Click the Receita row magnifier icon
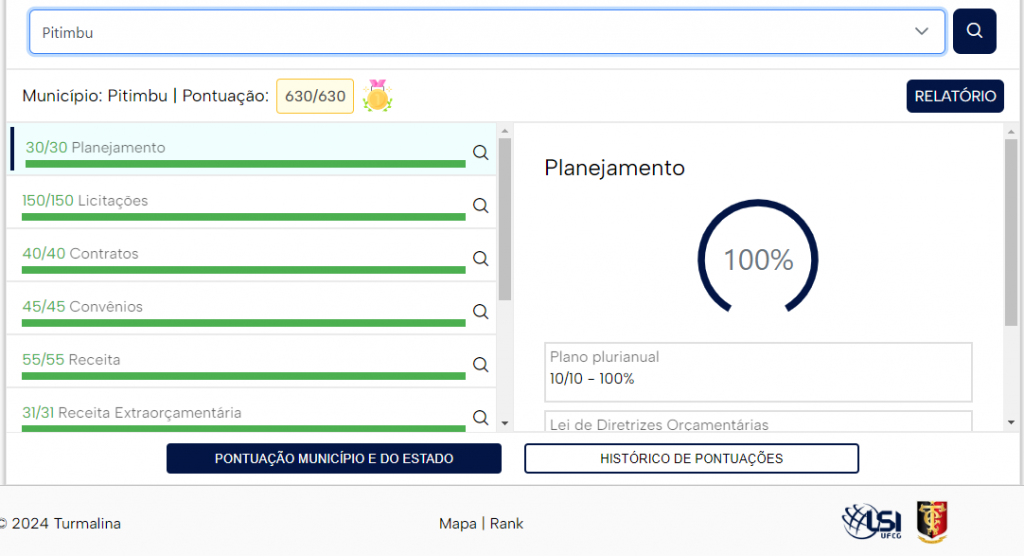This screenshot has width=1024, height=556. tap(480, 365)
